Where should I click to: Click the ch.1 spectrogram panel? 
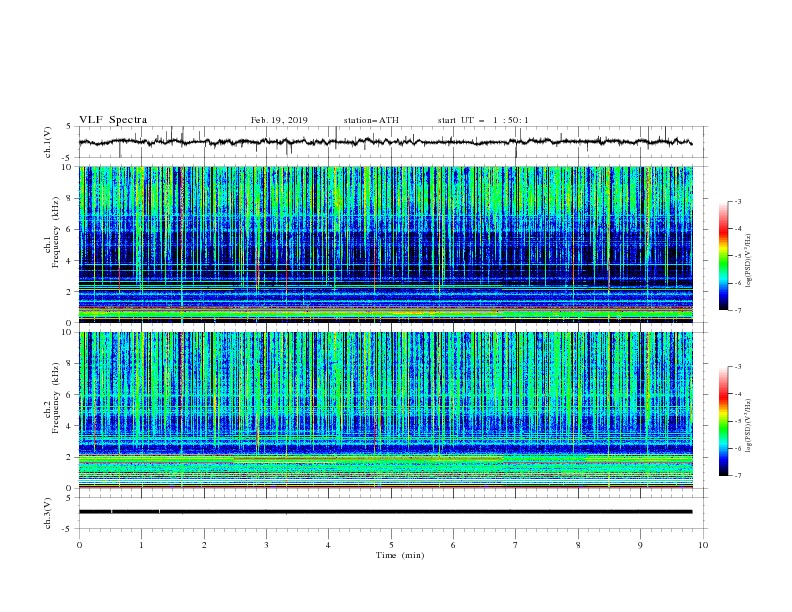[x=386, y=244]
